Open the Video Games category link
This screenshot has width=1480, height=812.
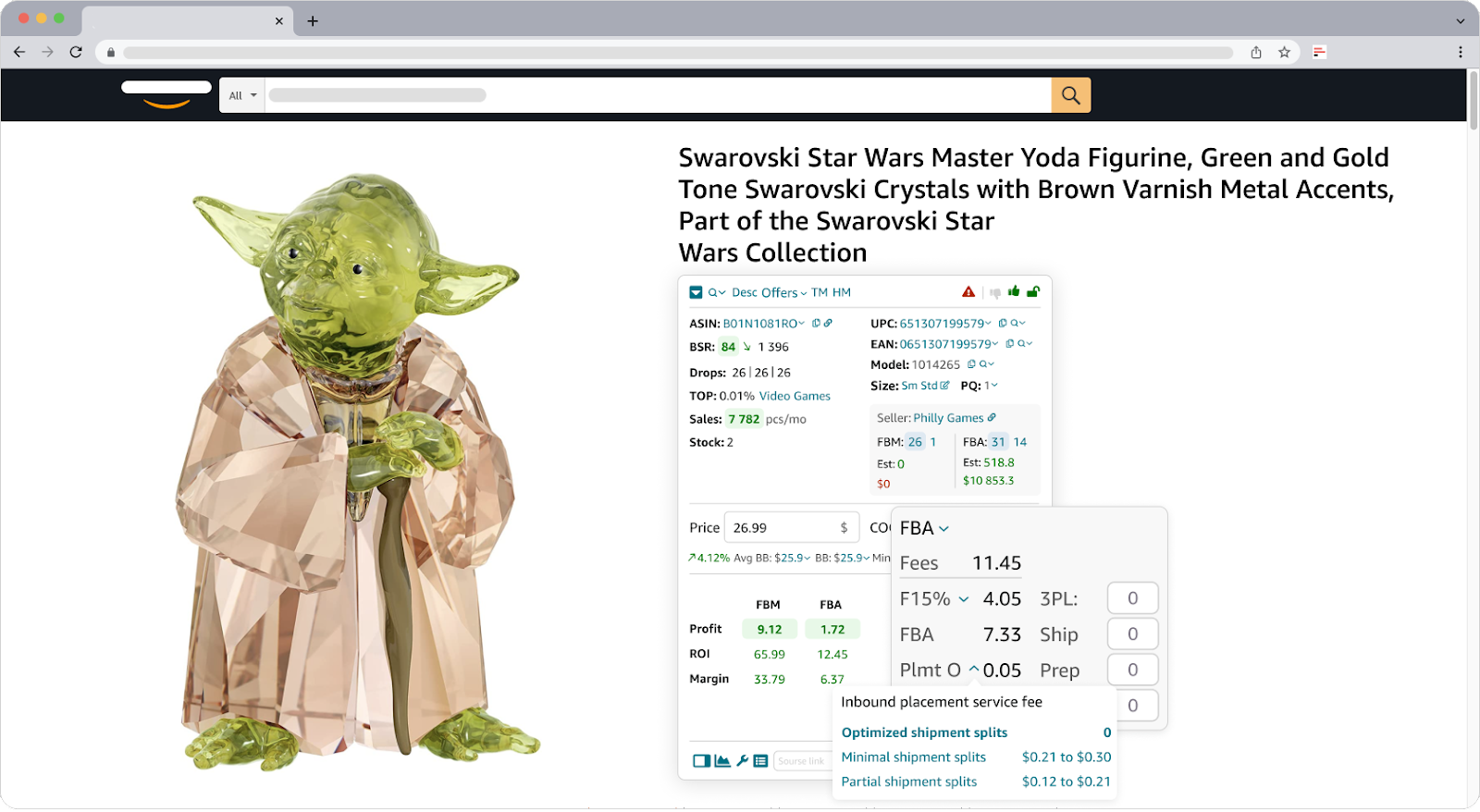tap(795, 396)
